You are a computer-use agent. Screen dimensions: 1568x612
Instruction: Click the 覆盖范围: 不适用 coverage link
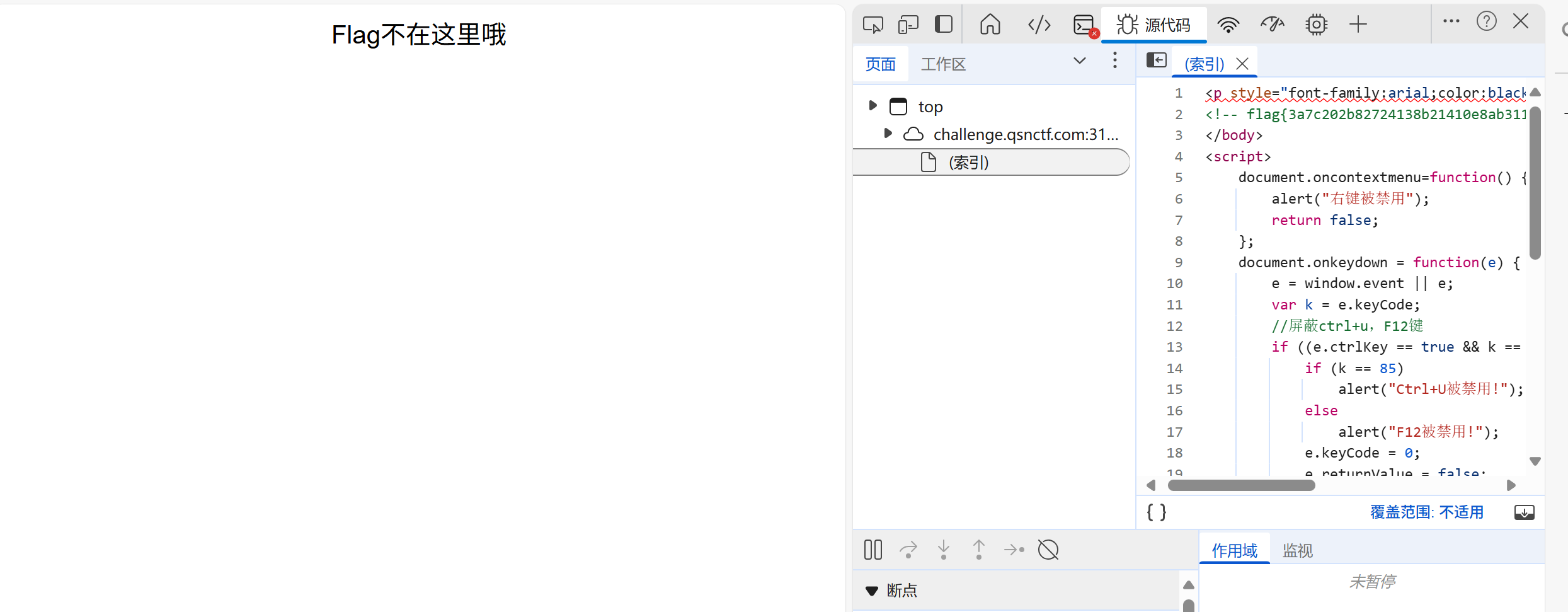tap(1426, 512)
